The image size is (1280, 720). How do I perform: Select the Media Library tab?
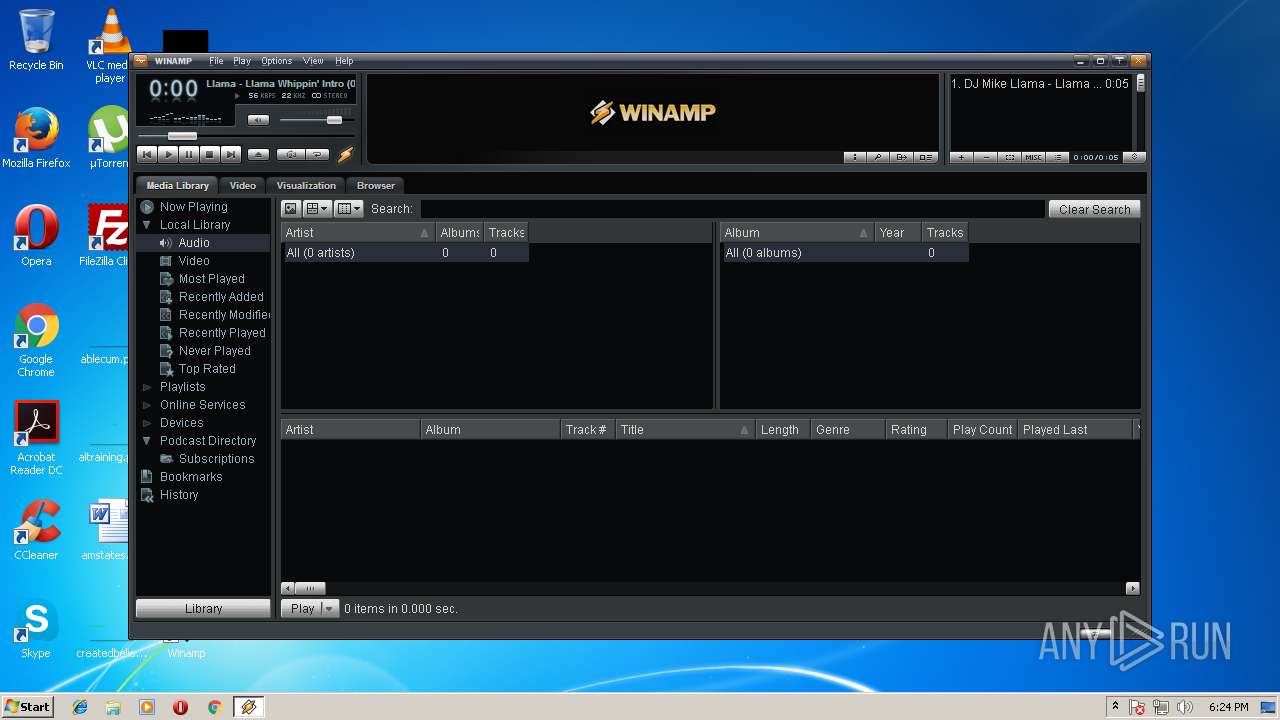point(178,185)
